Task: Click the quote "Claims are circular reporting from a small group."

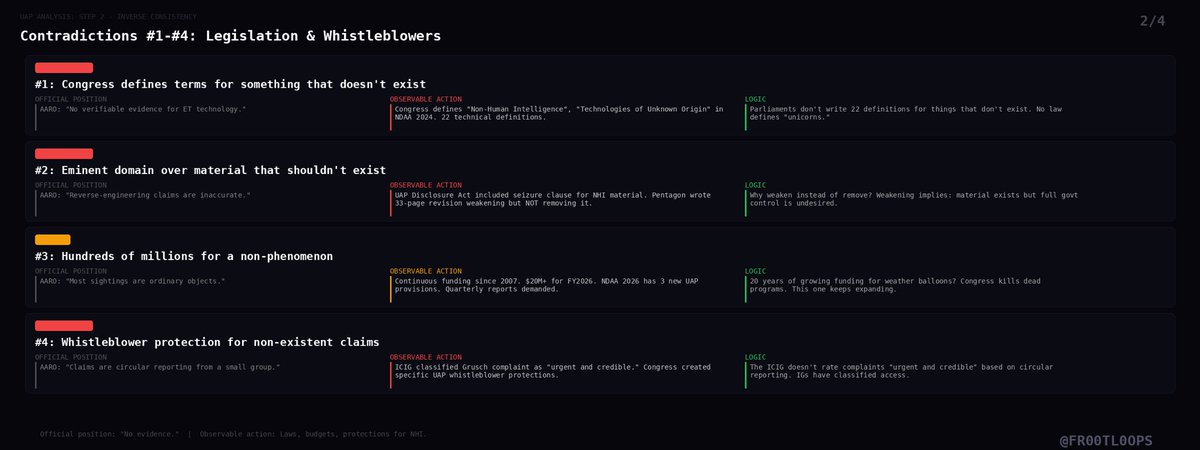Action: pyautogui.click(x=160, y=366)
